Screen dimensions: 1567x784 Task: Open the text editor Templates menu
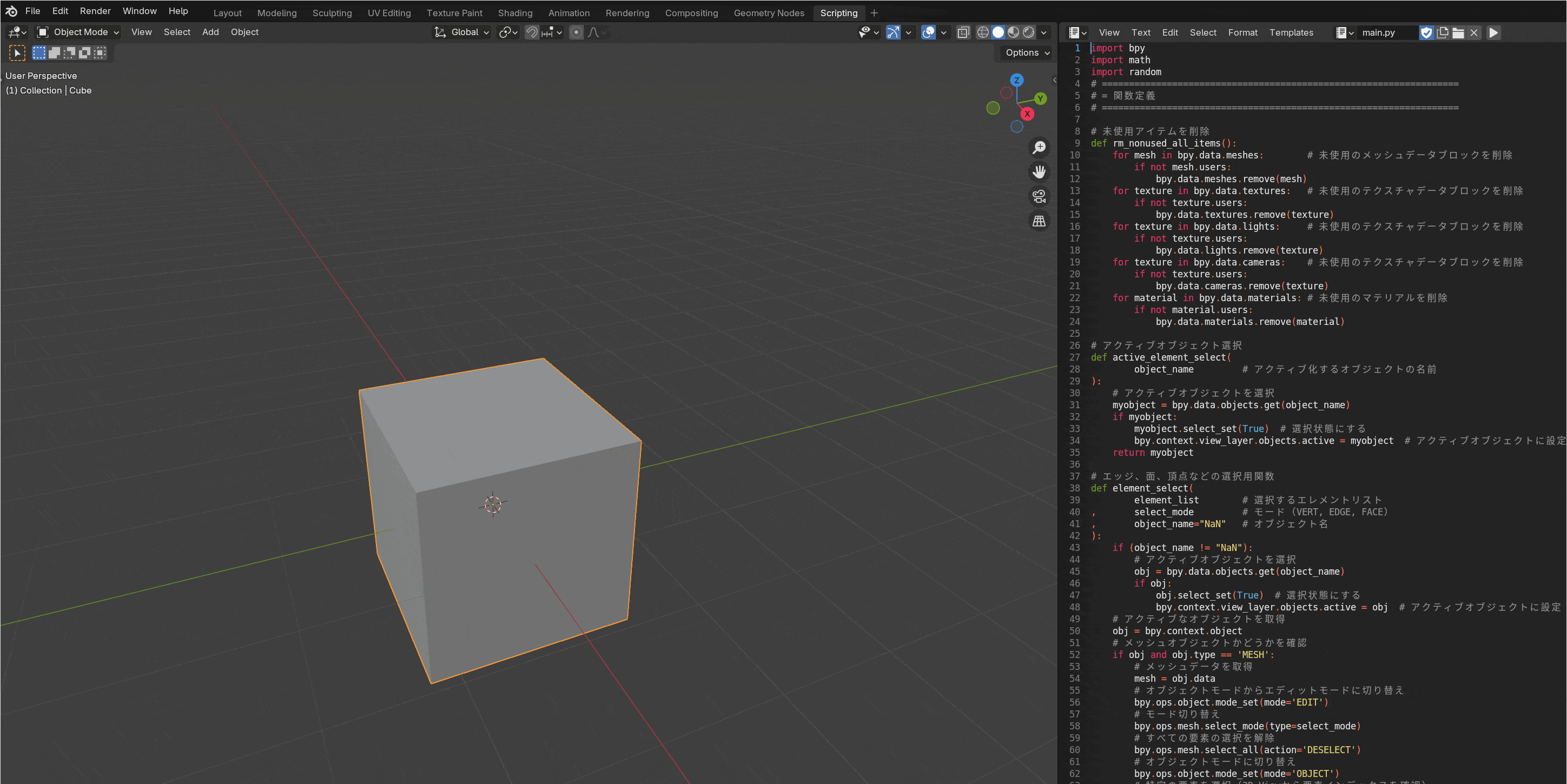[1291, 33]
